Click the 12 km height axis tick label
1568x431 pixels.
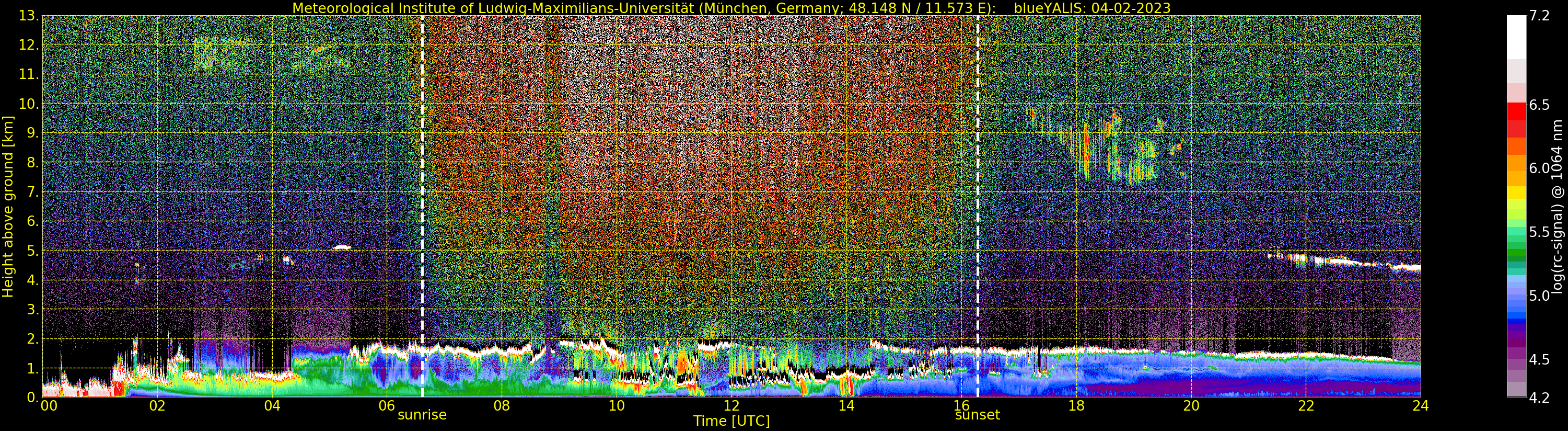pyautogui.click(x=28, y=45)
